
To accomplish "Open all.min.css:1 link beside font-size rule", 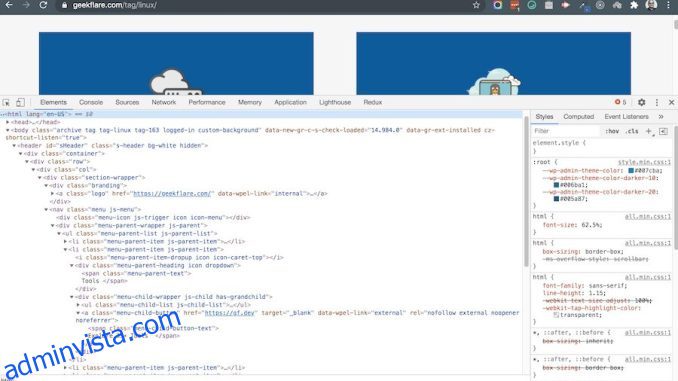I will pos(647,217).
